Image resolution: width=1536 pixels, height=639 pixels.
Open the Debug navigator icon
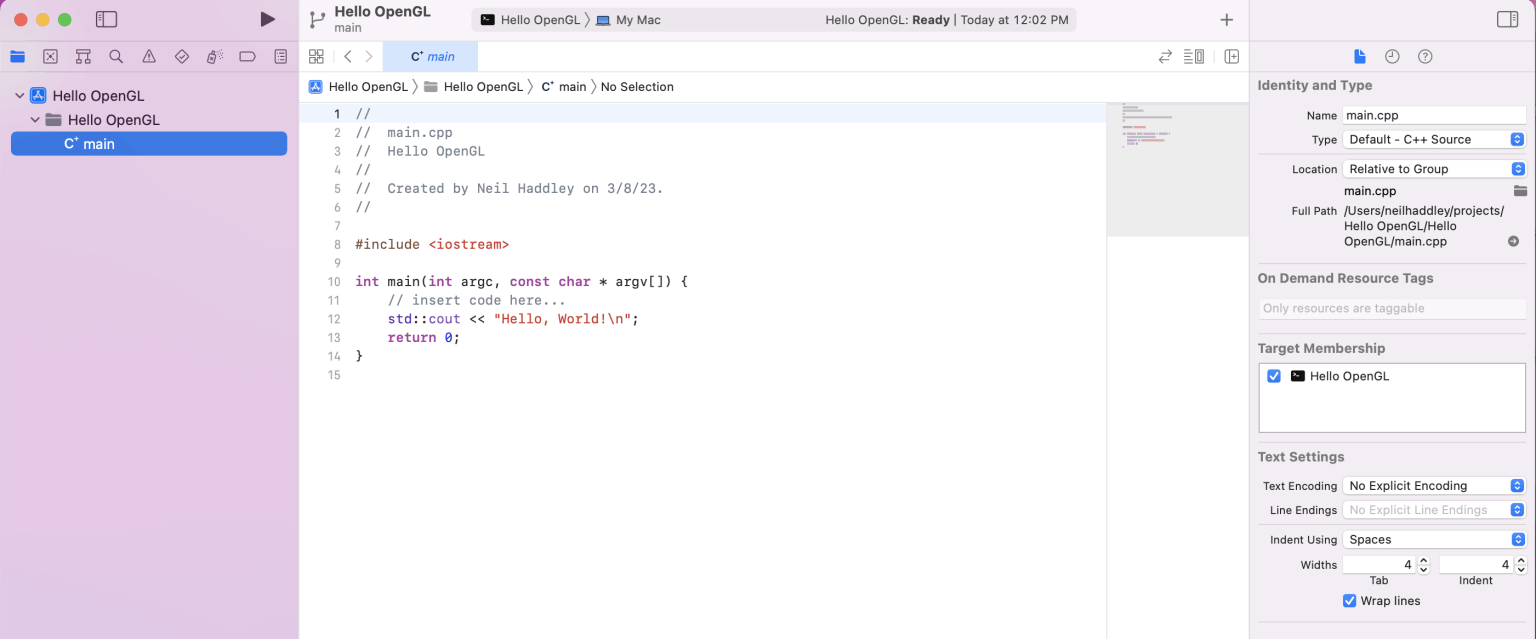pos(215,57)
